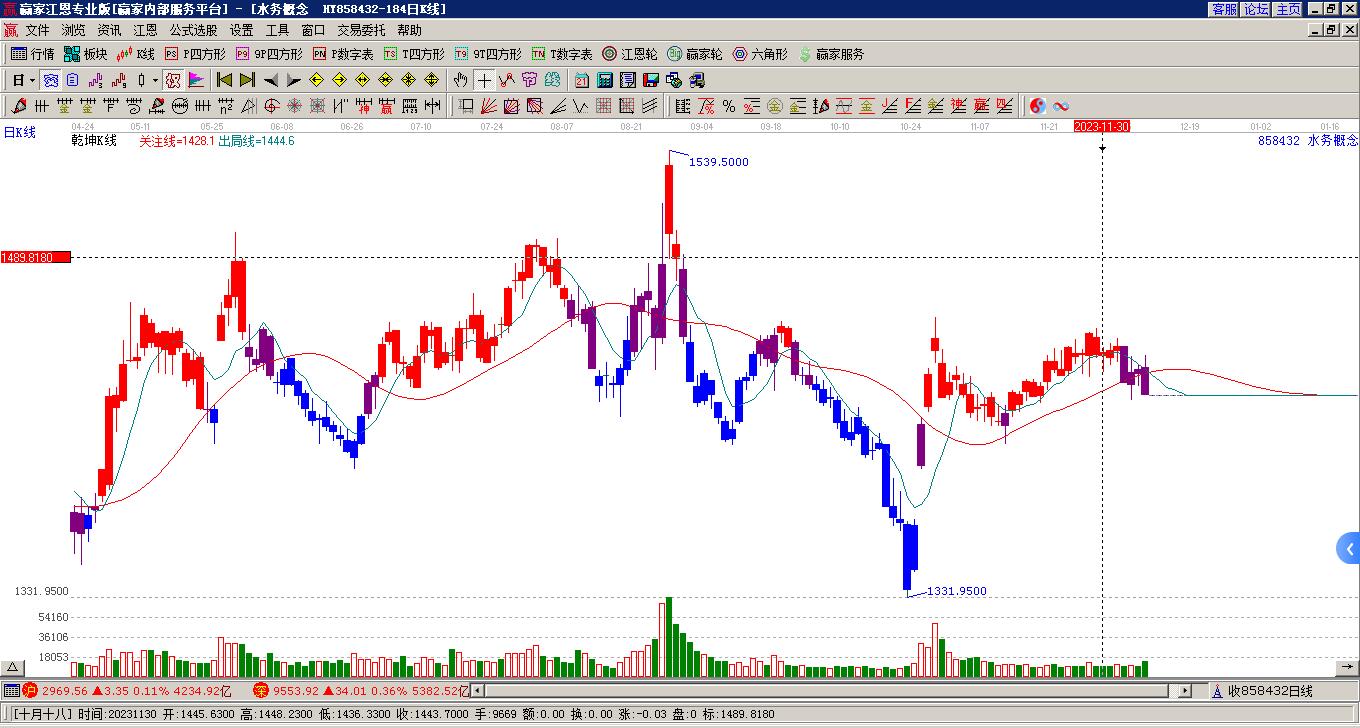1360x728 pixels.
Task: Click the 1489.8180 red price tag
Action: (x=35, y=257)
